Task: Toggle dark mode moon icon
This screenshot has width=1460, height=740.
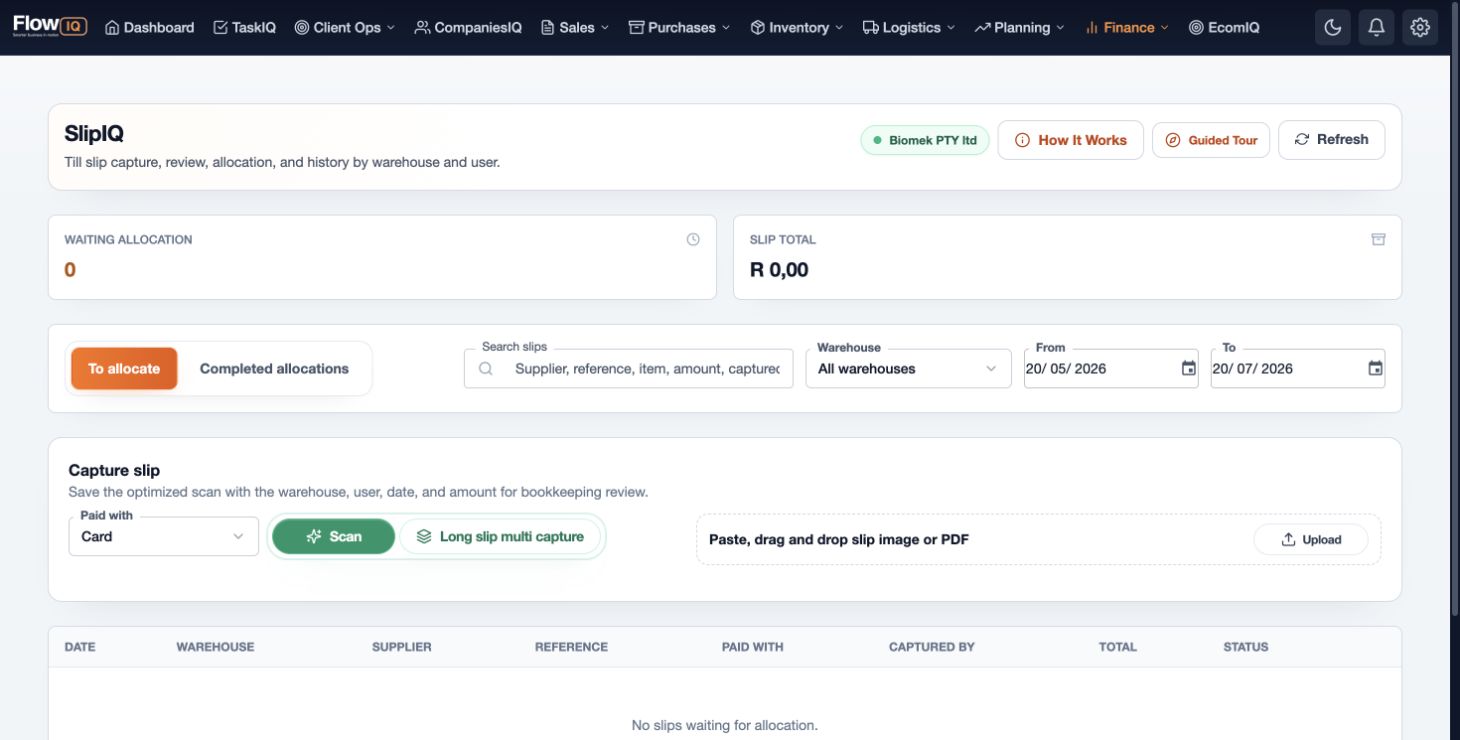Action: click(1333, 28)
